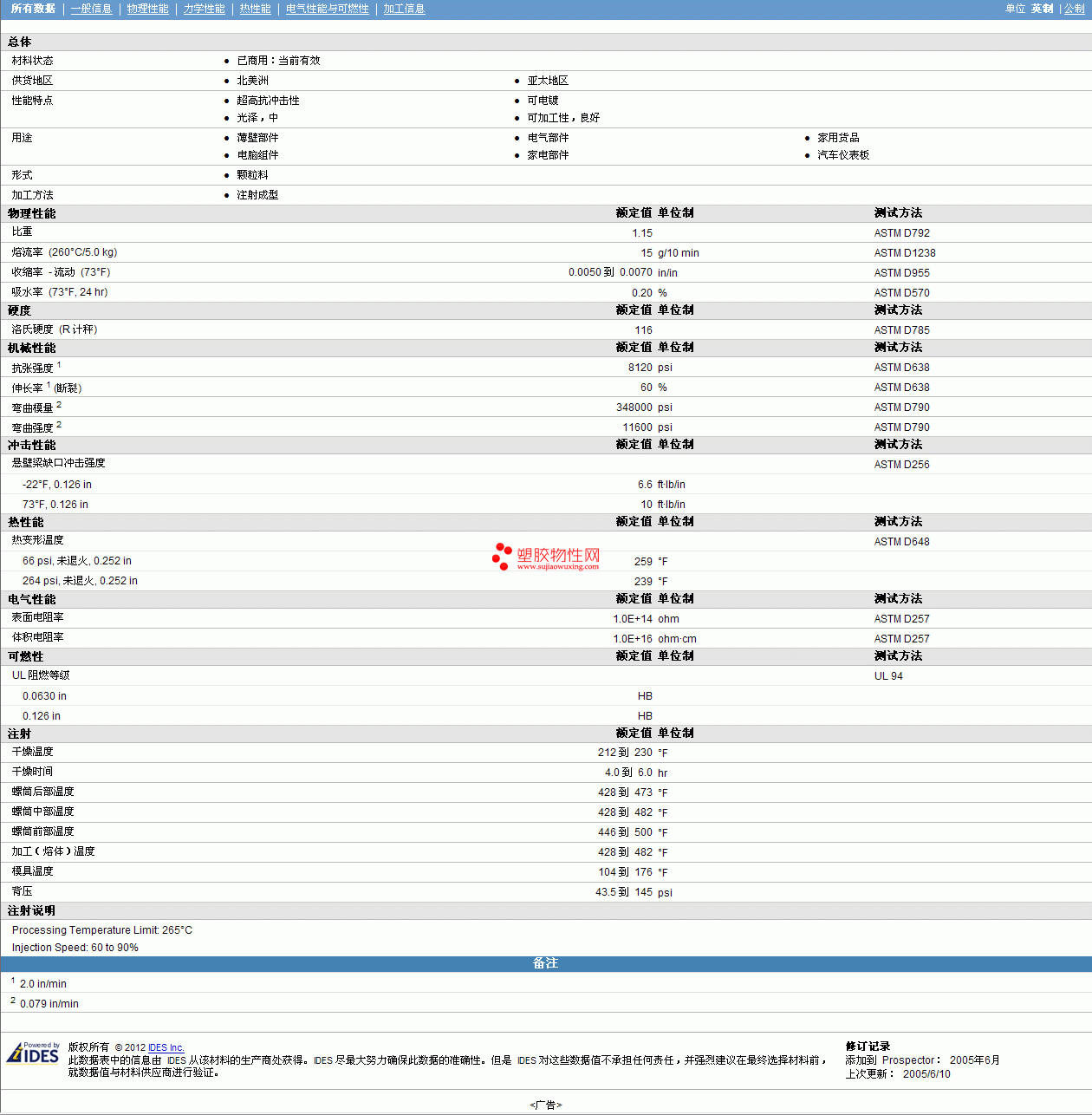The width and height of the screenshot is (1092, 1115).
Task: Click the 注射成型 process entry
Action: [257, 195]
